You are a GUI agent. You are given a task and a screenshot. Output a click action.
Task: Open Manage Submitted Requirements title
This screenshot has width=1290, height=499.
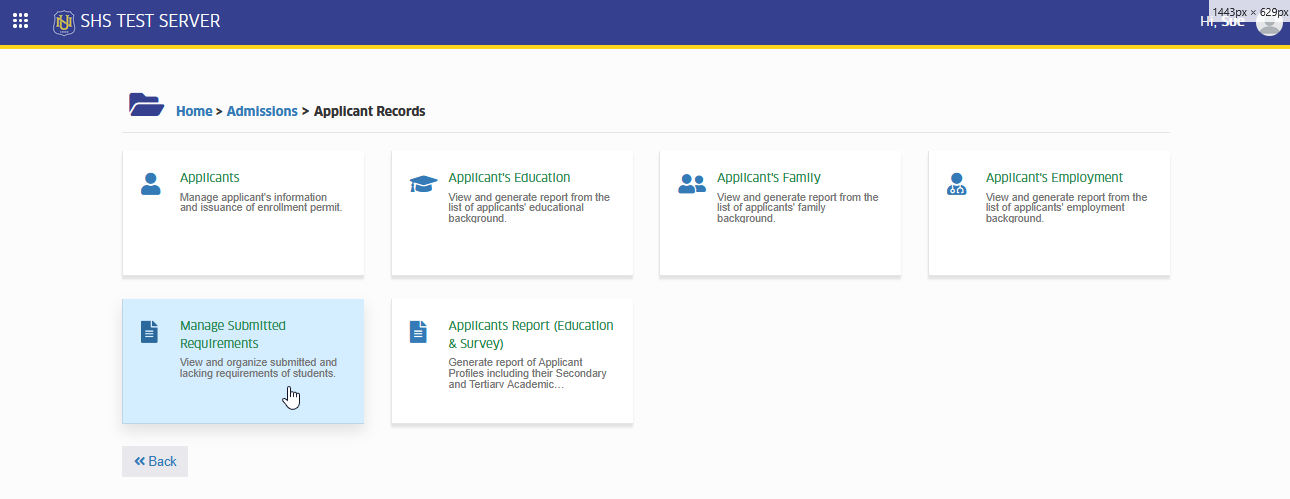[x=232, y=334]
